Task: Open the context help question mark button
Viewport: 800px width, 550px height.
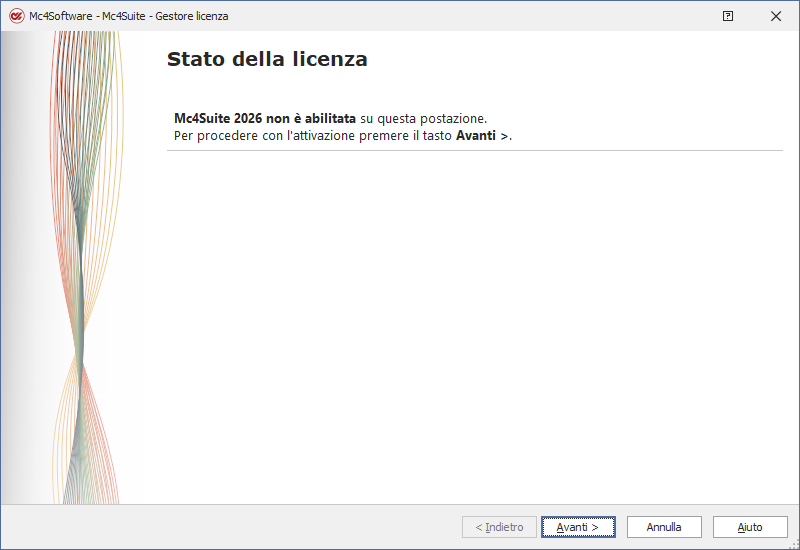Action: [x=728, y=16]
